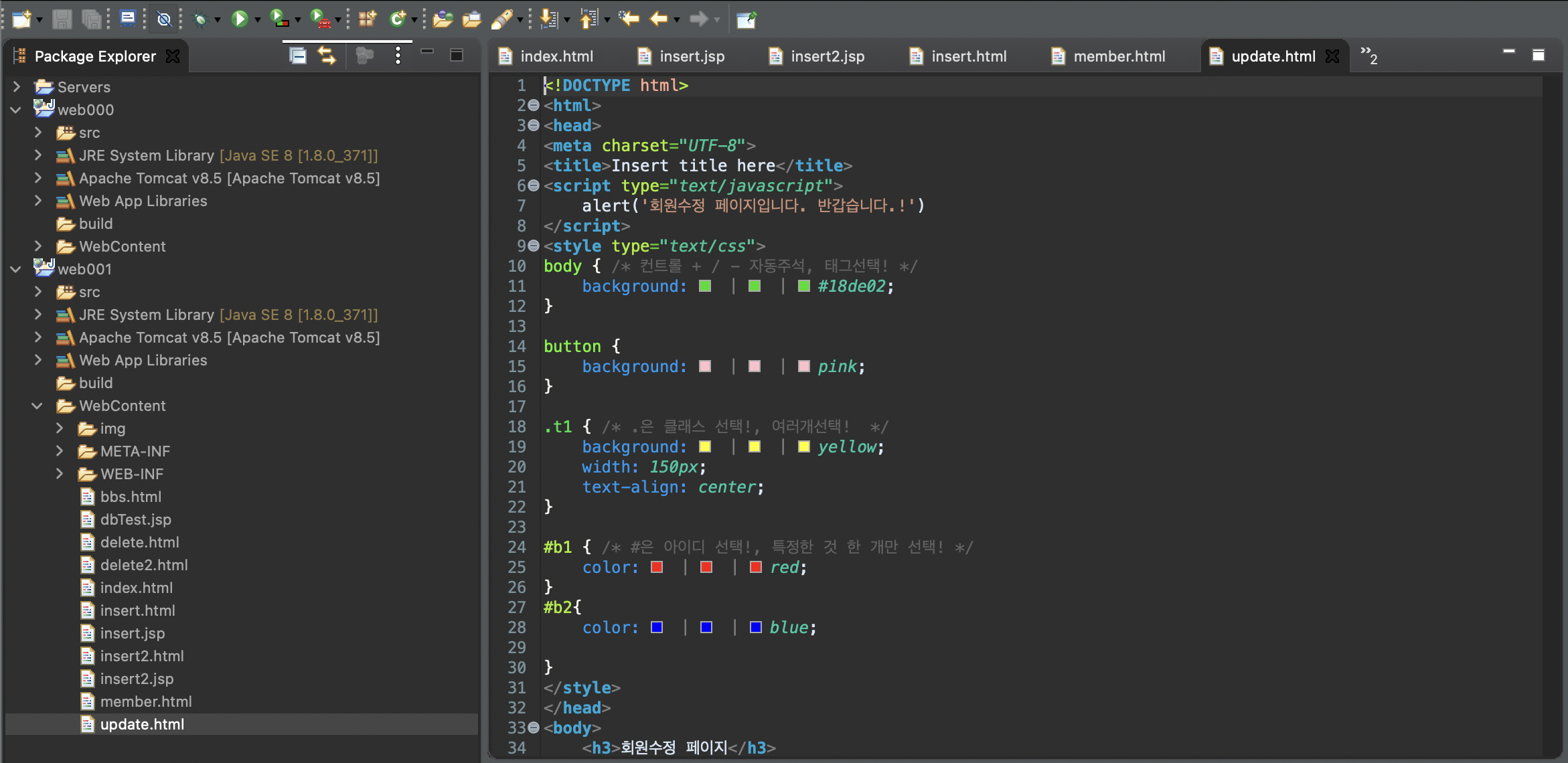Open the Run button dropdown arrow
Viewport: 1568px width, 763px height.
pos(257,20)
